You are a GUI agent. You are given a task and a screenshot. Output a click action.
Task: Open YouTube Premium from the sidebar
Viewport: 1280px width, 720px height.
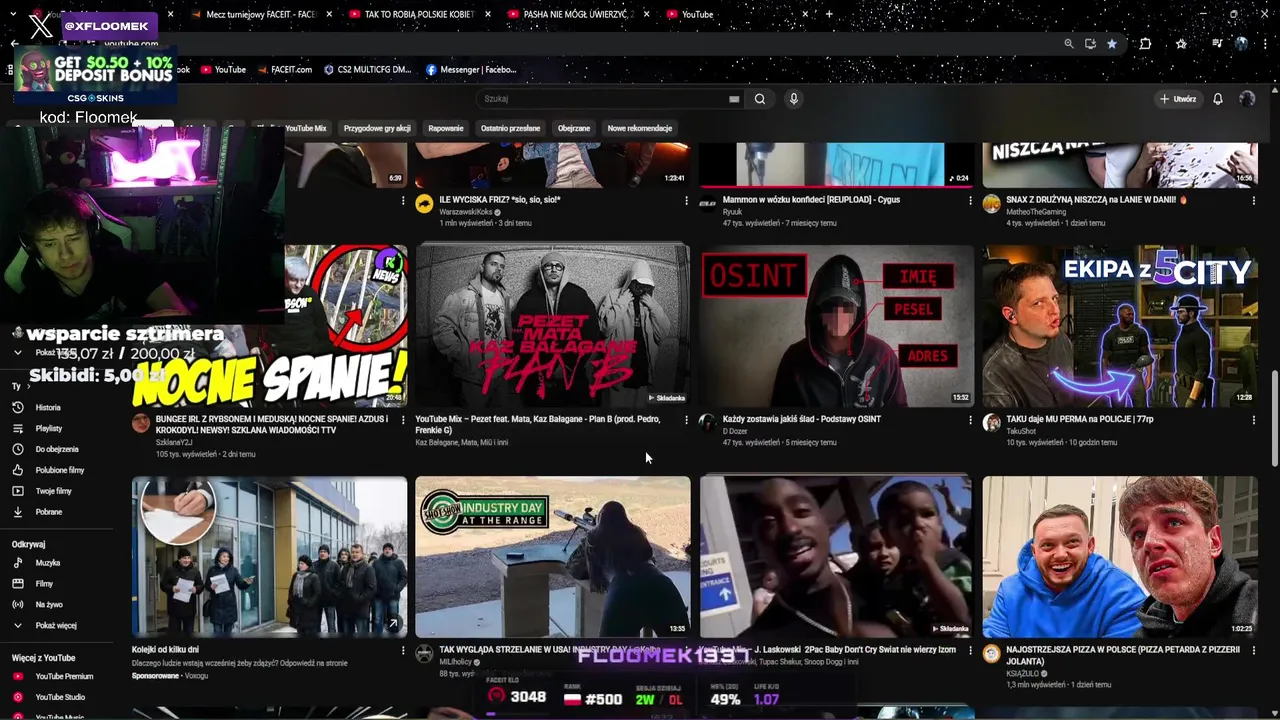click(x=64, y=676)
